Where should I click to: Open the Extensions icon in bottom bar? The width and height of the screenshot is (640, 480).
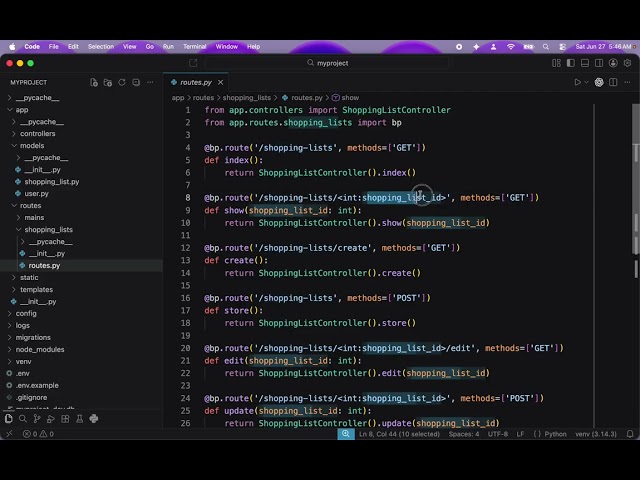pyautogui.click(x=65, y=418)
